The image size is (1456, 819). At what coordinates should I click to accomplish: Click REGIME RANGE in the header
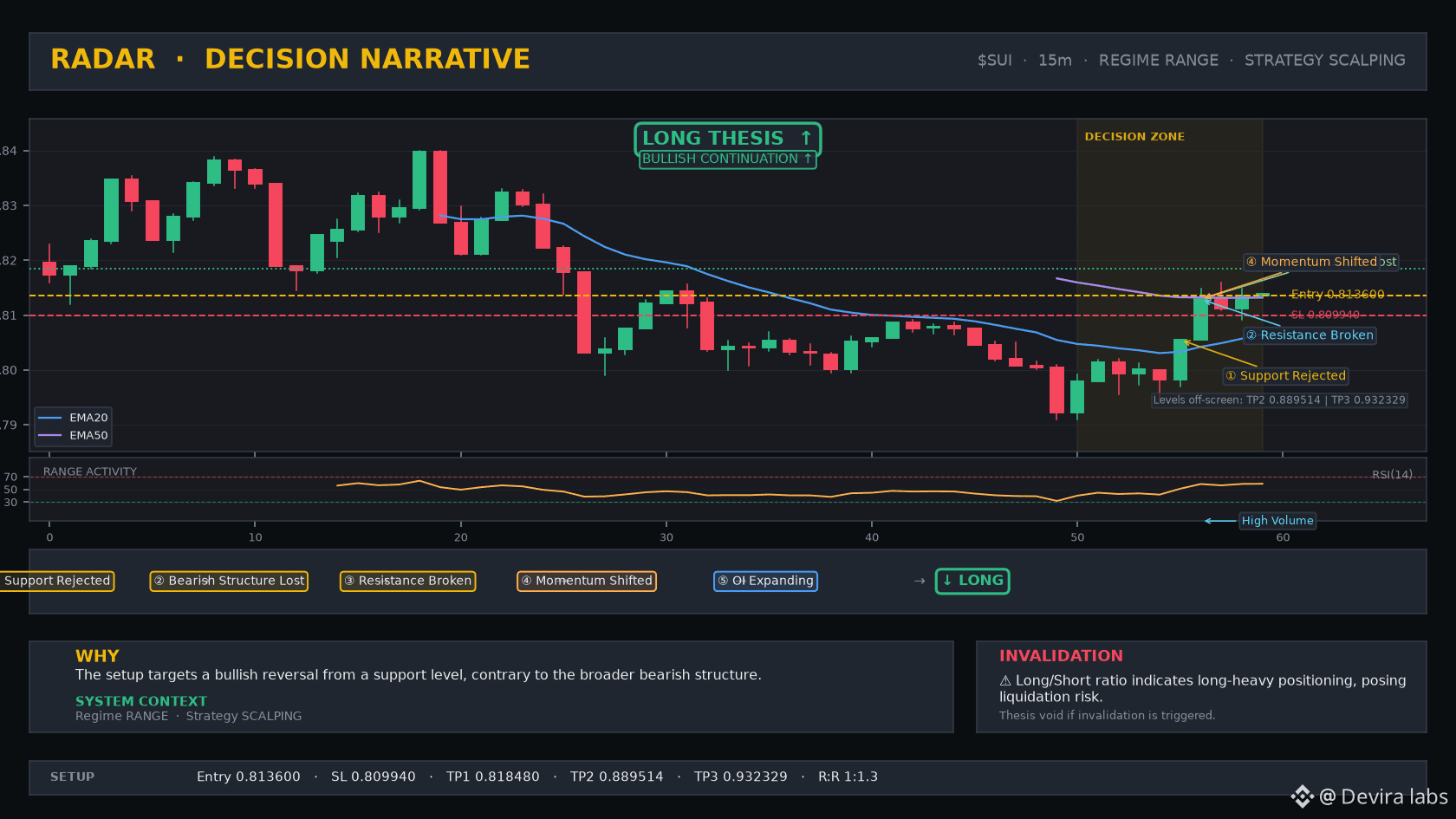pos(1158,61)
